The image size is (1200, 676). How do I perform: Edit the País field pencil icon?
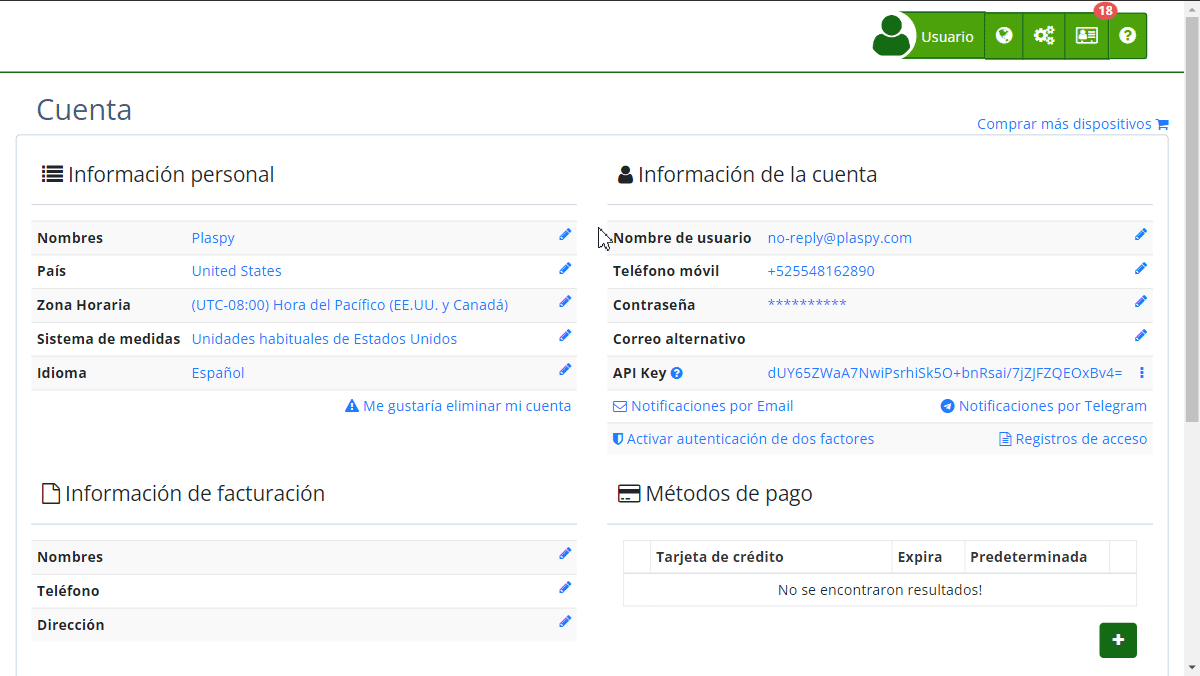(x=565, y=269)
